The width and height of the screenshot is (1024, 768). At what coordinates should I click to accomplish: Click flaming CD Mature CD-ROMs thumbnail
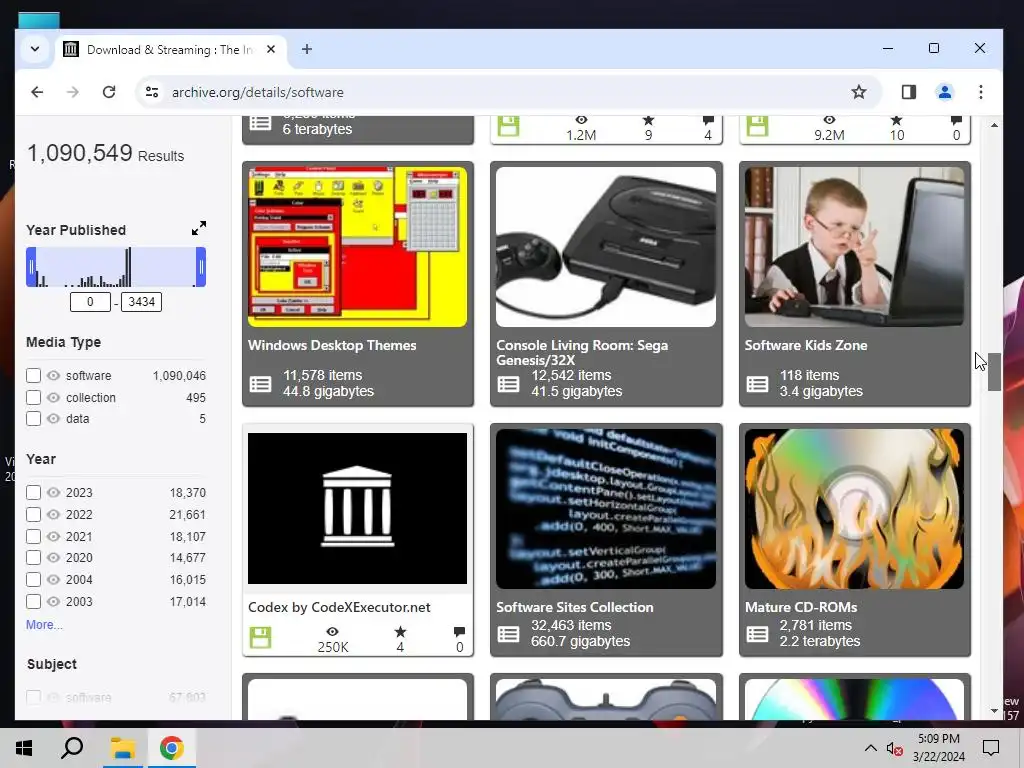click(x=854, y=509)
